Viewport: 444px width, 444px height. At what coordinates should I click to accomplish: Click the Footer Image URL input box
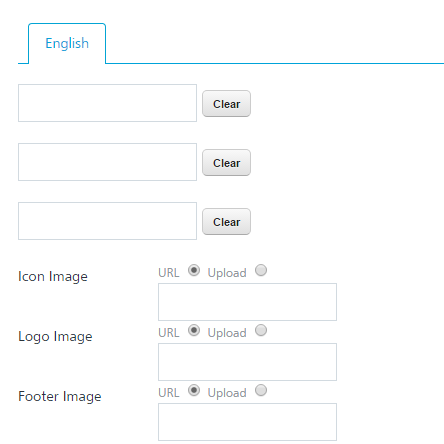(x=247, y=422)
